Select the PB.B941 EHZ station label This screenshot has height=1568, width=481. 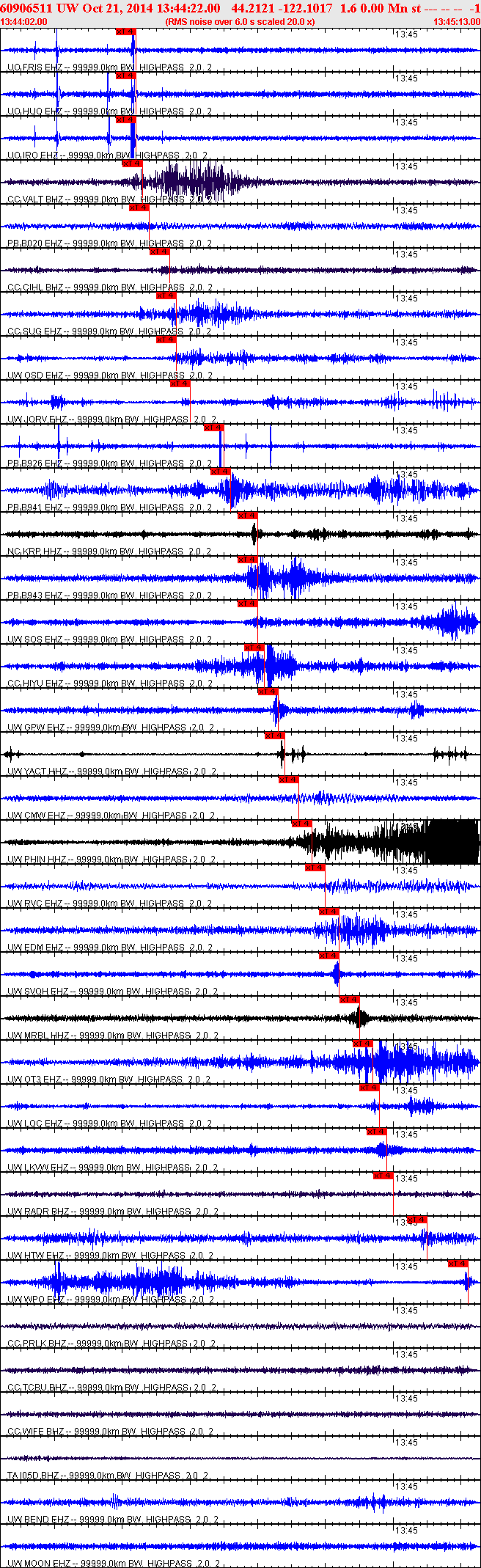click(109, 508)
